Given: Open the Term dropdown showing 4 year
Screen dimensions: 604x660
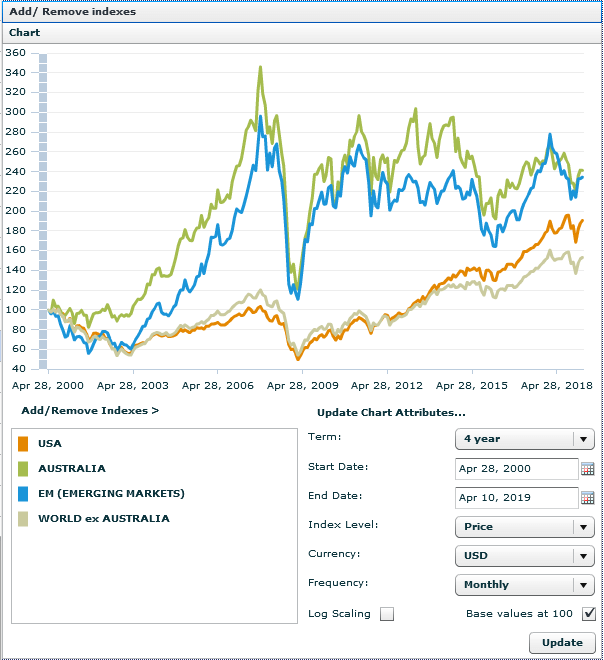Looking at the screenshot, I should pos(524,439).
